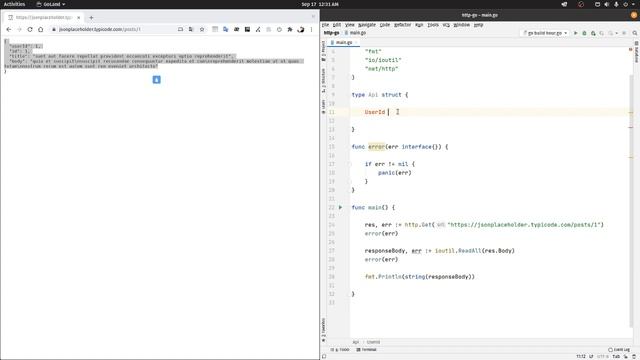Start debugging with the bug icon
The height and width of the screenshot is (360, 640).
point(584,33)
